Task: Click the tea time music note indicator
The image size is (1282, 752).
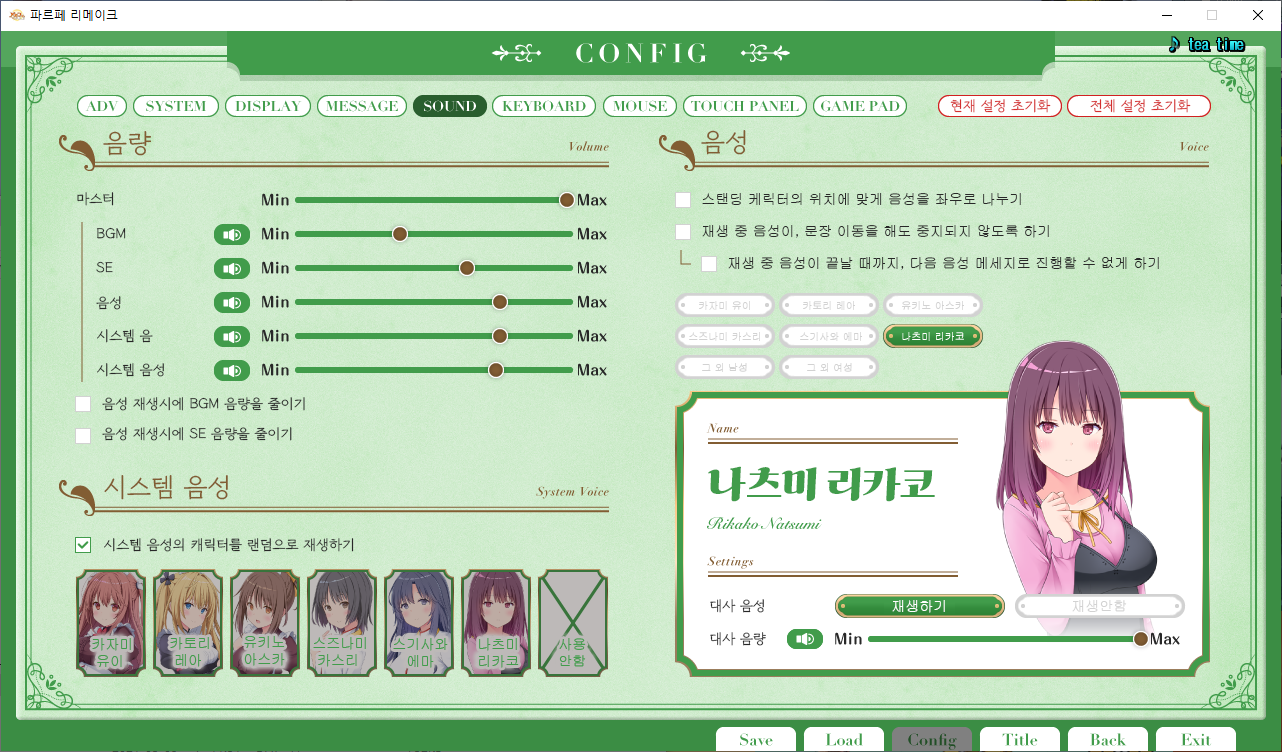Action: [x=1206, y=45]
